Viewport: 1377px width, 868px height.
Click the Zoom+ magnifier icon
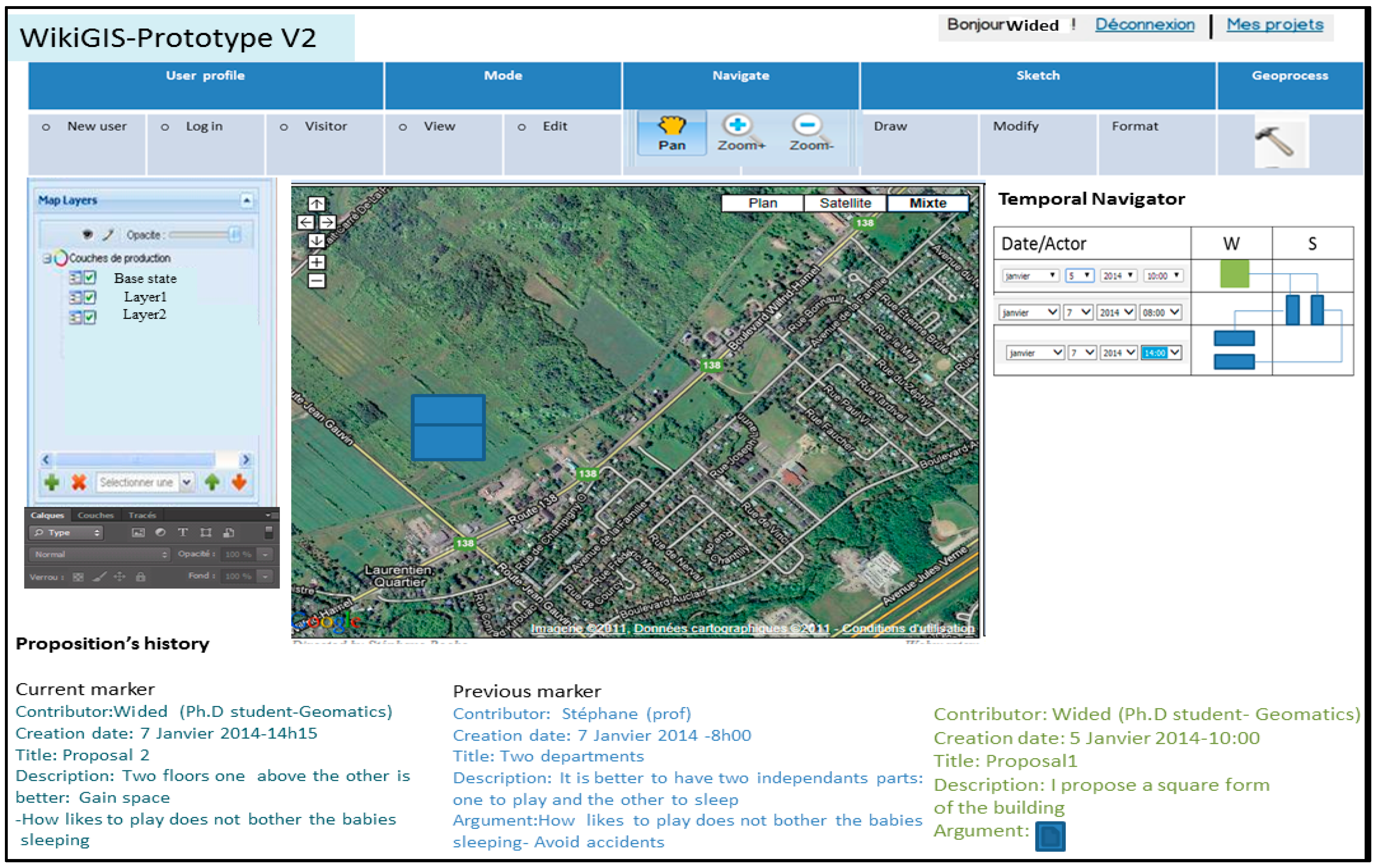[738, 125]
